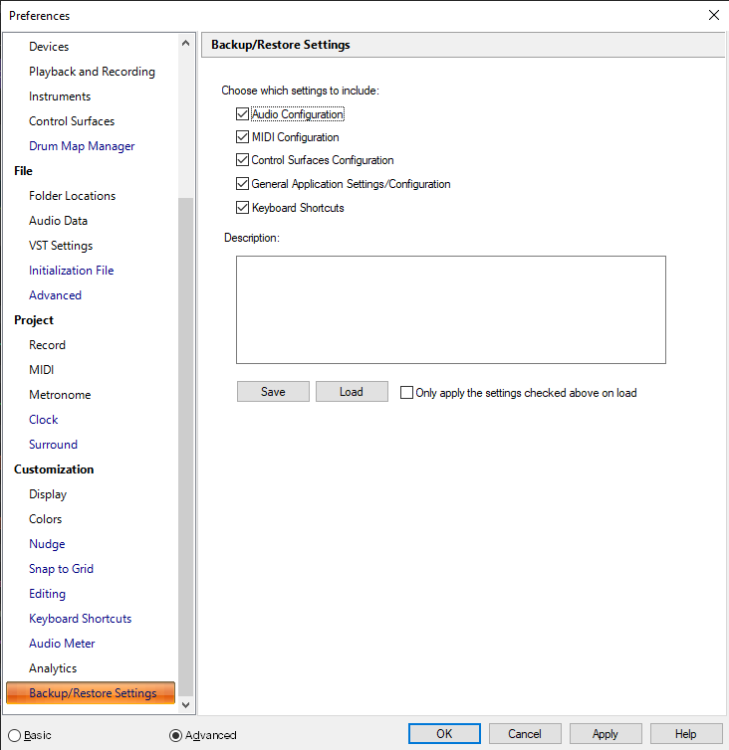Image resolution: width=729 pixels, height=750 pixels.
Task: Toggle Control Surfaces Configuration checkbox
Action: [243, 160]
